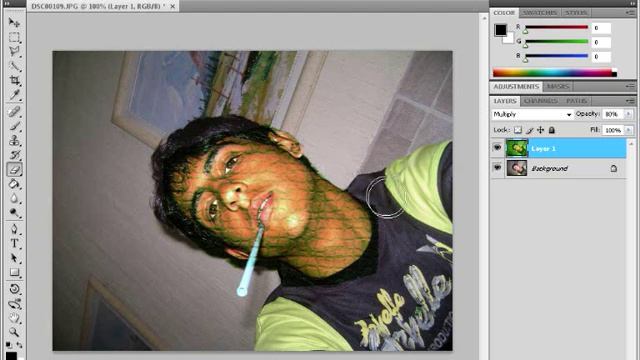
Task: Select the Rectangular Marquee tool
Action: 14,37
